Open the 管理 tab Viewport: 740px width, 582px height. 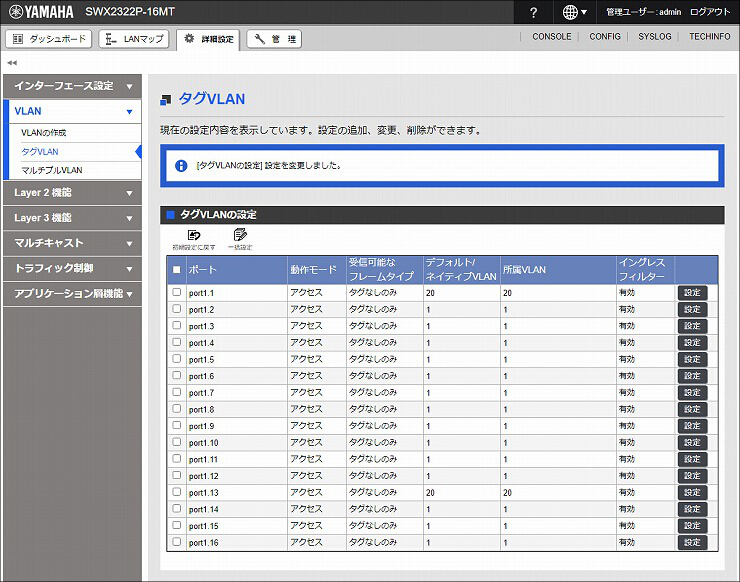pos(274,39)
